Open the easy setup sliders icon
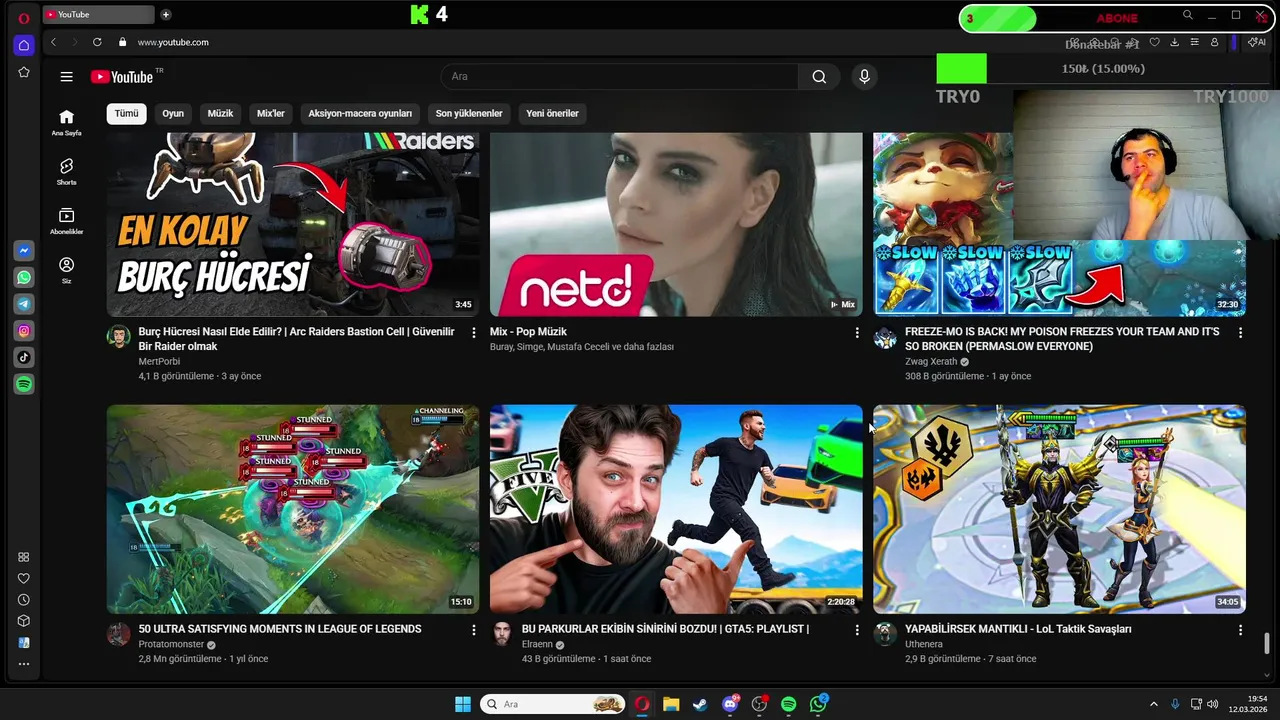 tap(1194, 42)
